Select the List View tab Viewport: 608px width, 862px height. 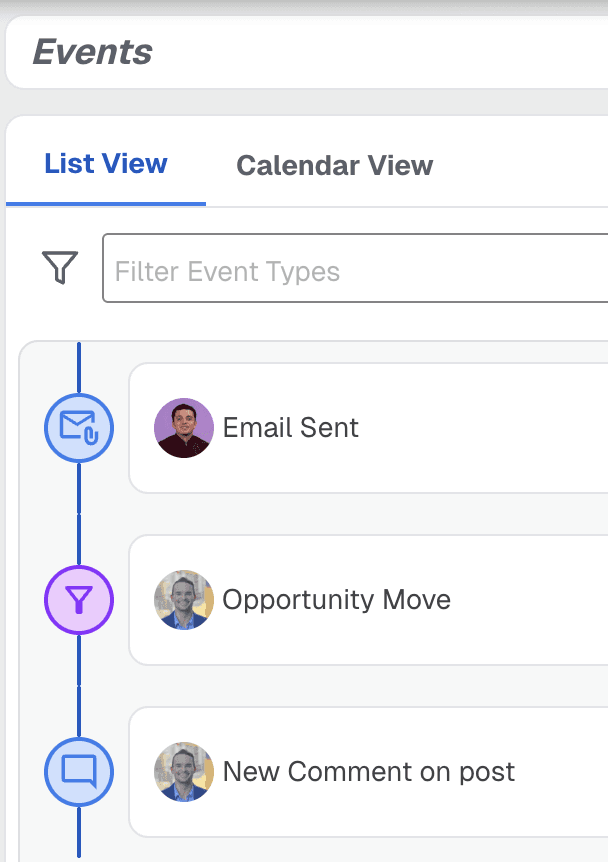click(x=104, y=165)
